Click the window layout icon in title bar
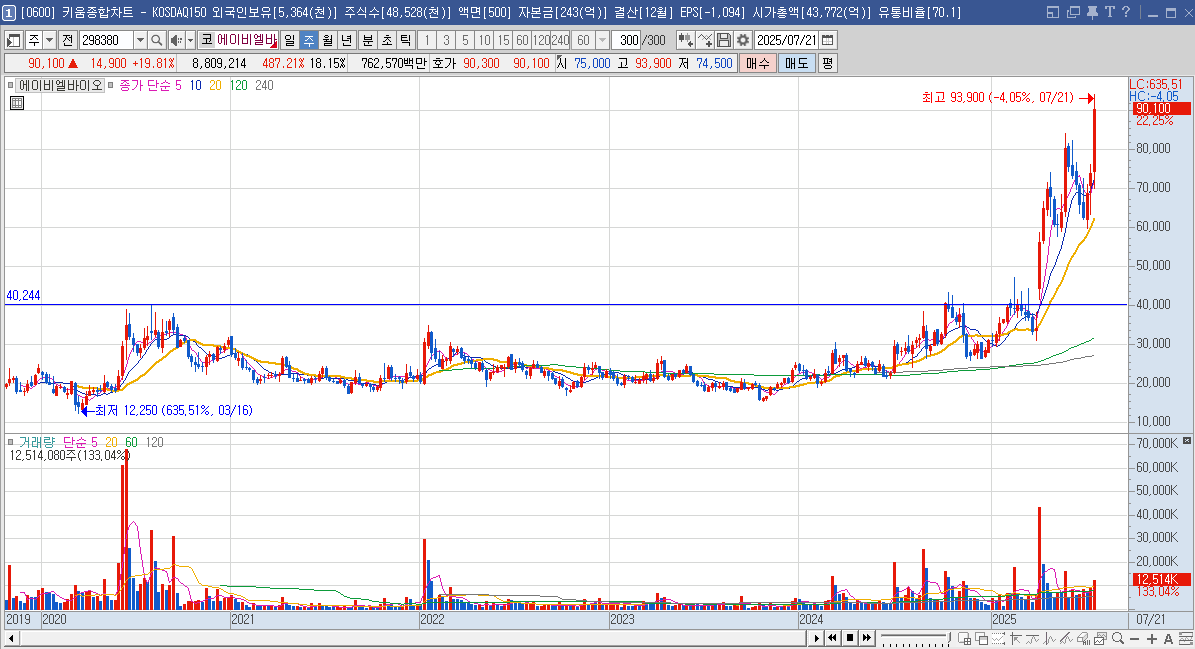The image size is (1195, 649). tap(1053, 12)
